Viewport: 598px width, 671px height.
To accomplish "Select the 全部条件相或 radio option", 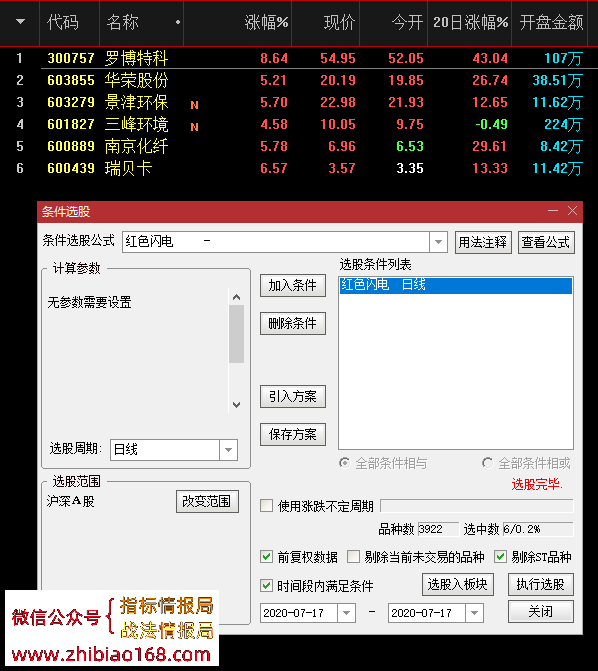I will [487, 463].
